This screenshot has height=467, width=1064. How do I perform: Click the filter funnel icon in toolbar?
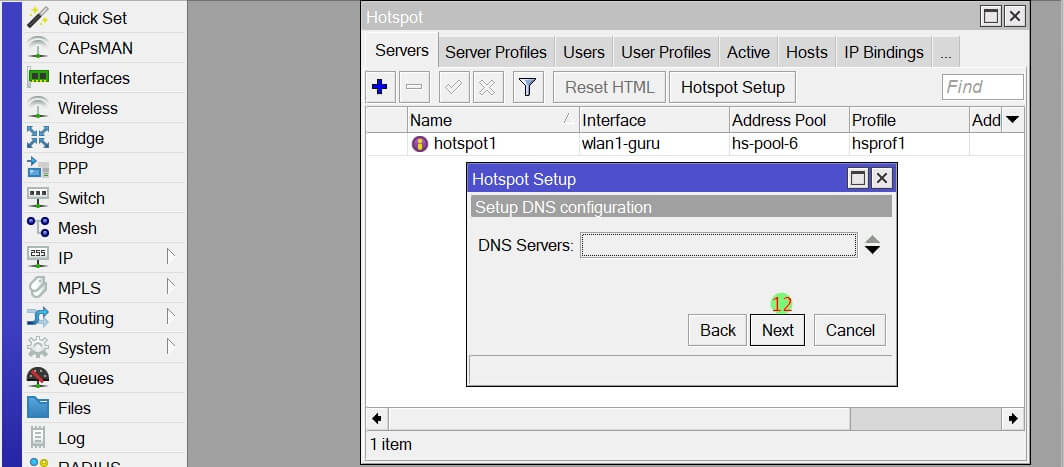click(528, 87)
